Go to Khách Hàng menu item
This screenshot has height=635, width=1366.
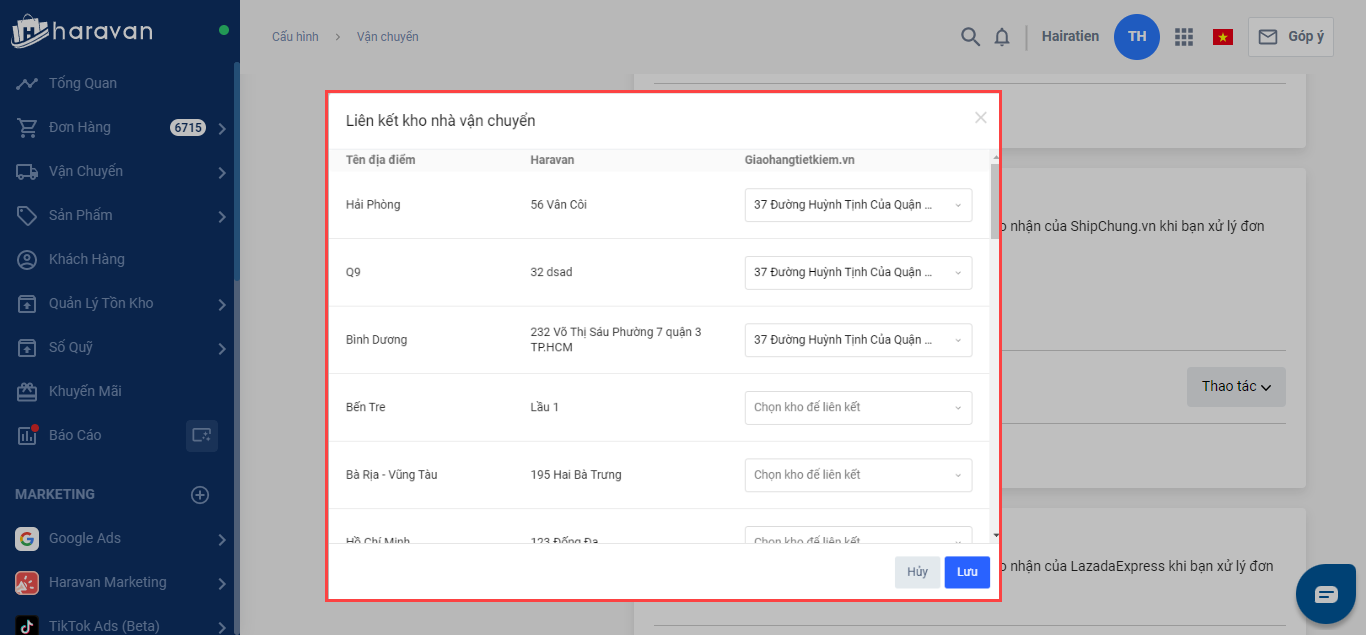pos(87,259)
